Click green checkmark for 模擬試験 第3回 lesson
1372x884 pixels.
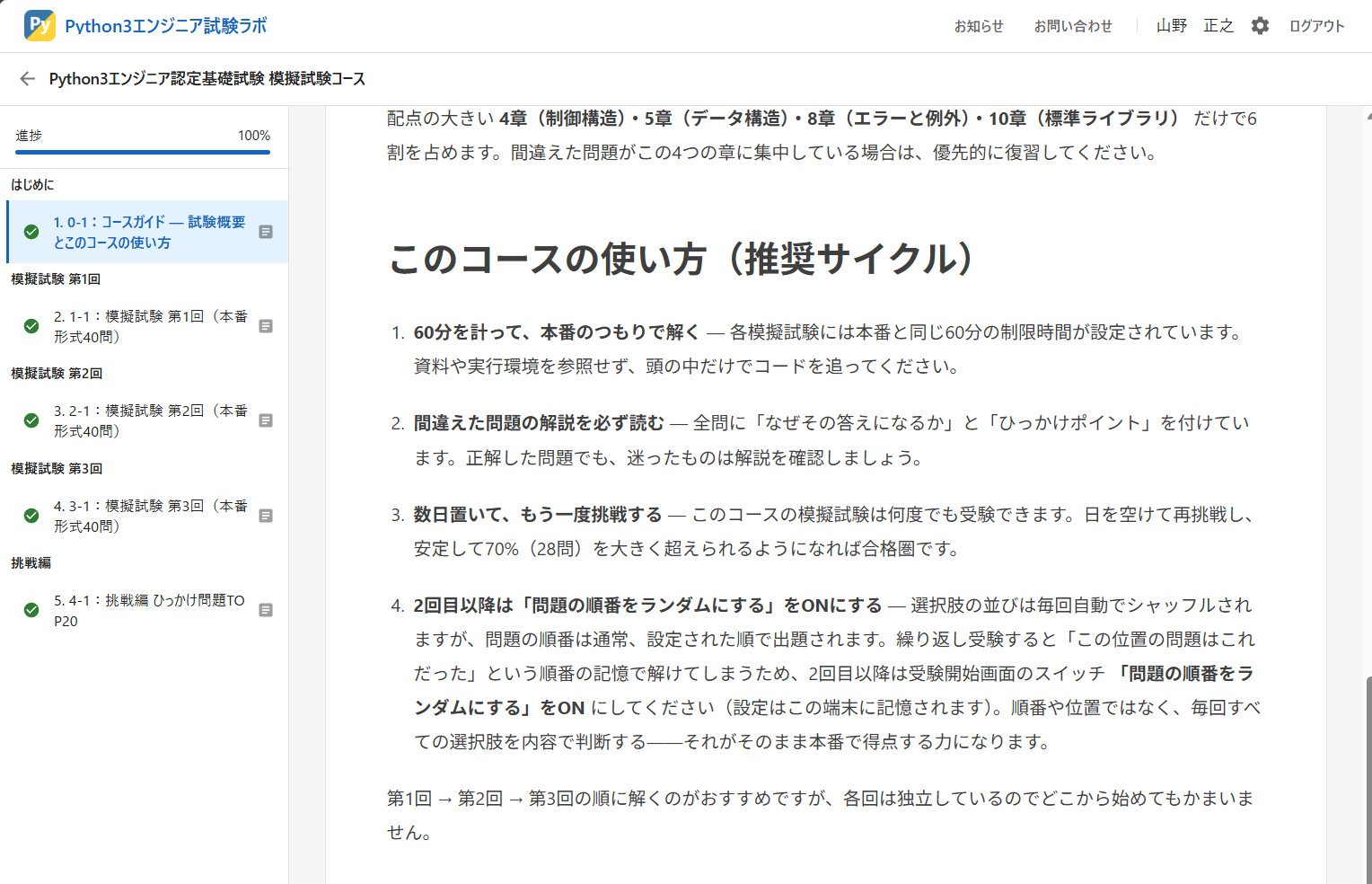tap(31, 516)
